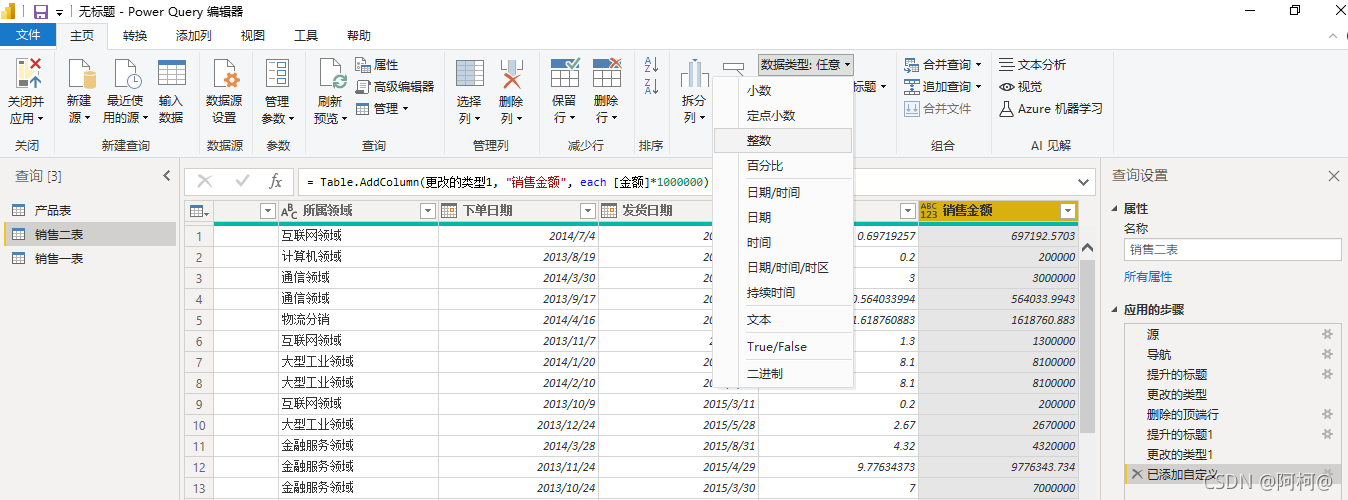Open 数据源设置 (Data Source Settings)
1348x500 pixels.
coord(224,91)
